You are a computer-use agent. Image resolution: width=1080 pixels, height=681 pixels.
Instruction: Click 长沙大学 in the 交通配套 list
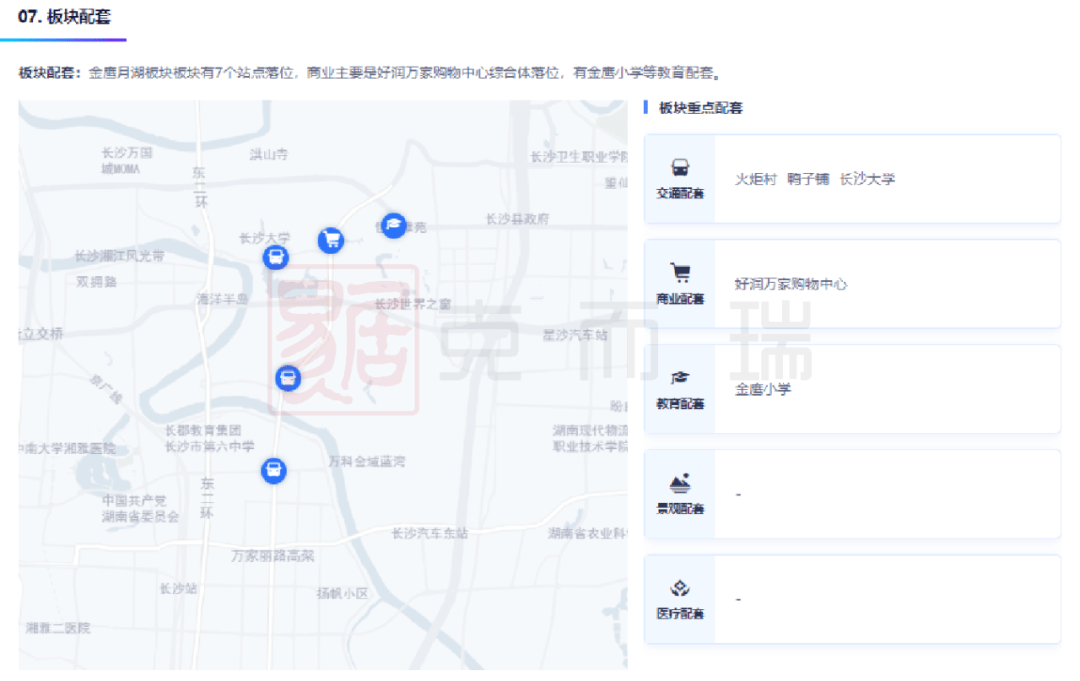pos(867,179)
